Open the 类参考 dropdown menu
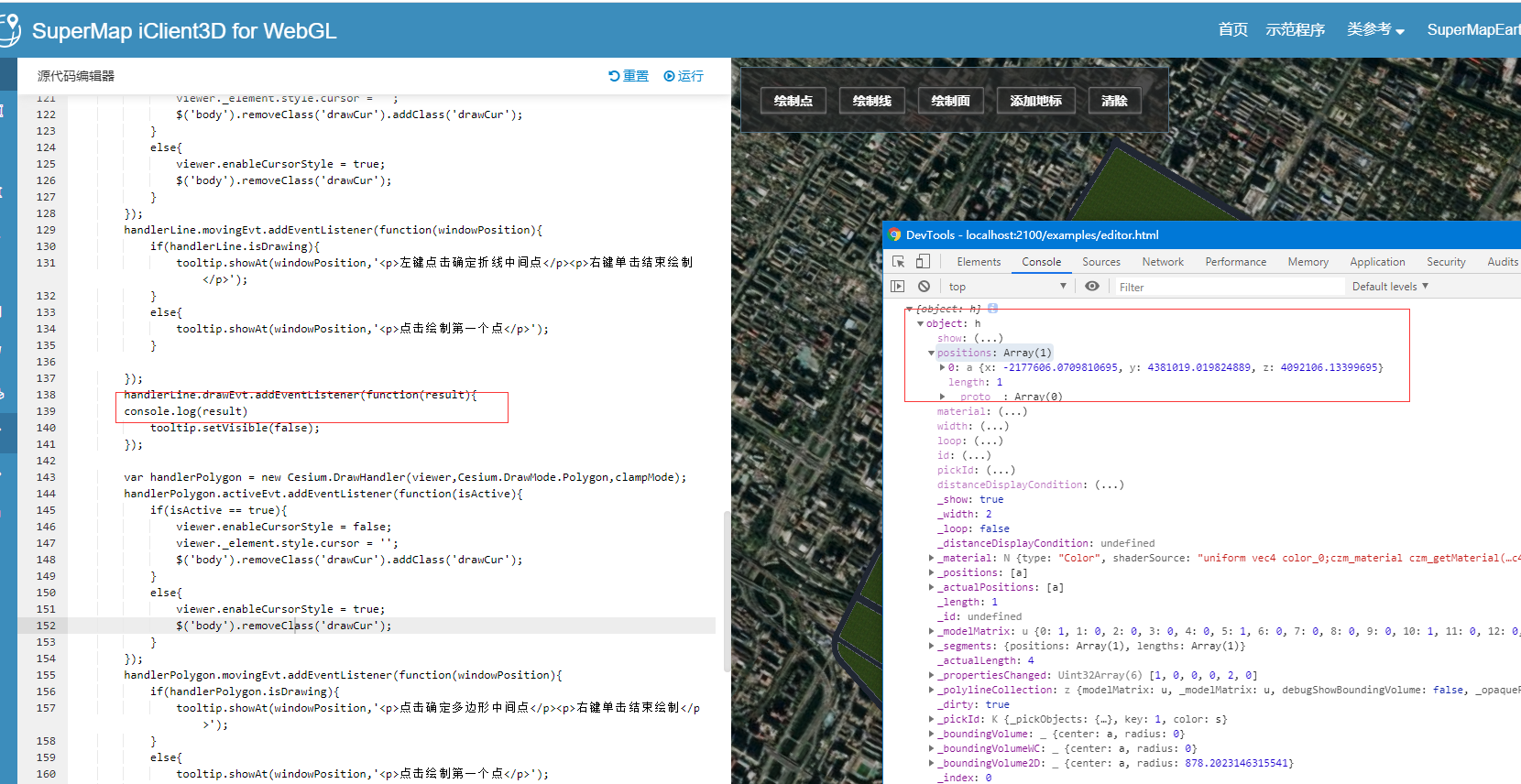Image resolution: width=1521 pixels, height=784 pixels. click(1375, 29)
